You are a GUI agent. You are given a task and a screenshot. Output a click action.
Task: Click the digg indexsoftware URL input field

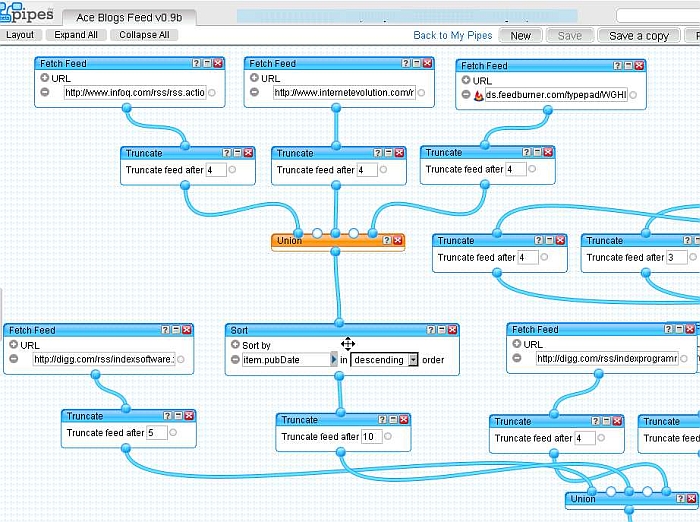click(x=104, y=359)
